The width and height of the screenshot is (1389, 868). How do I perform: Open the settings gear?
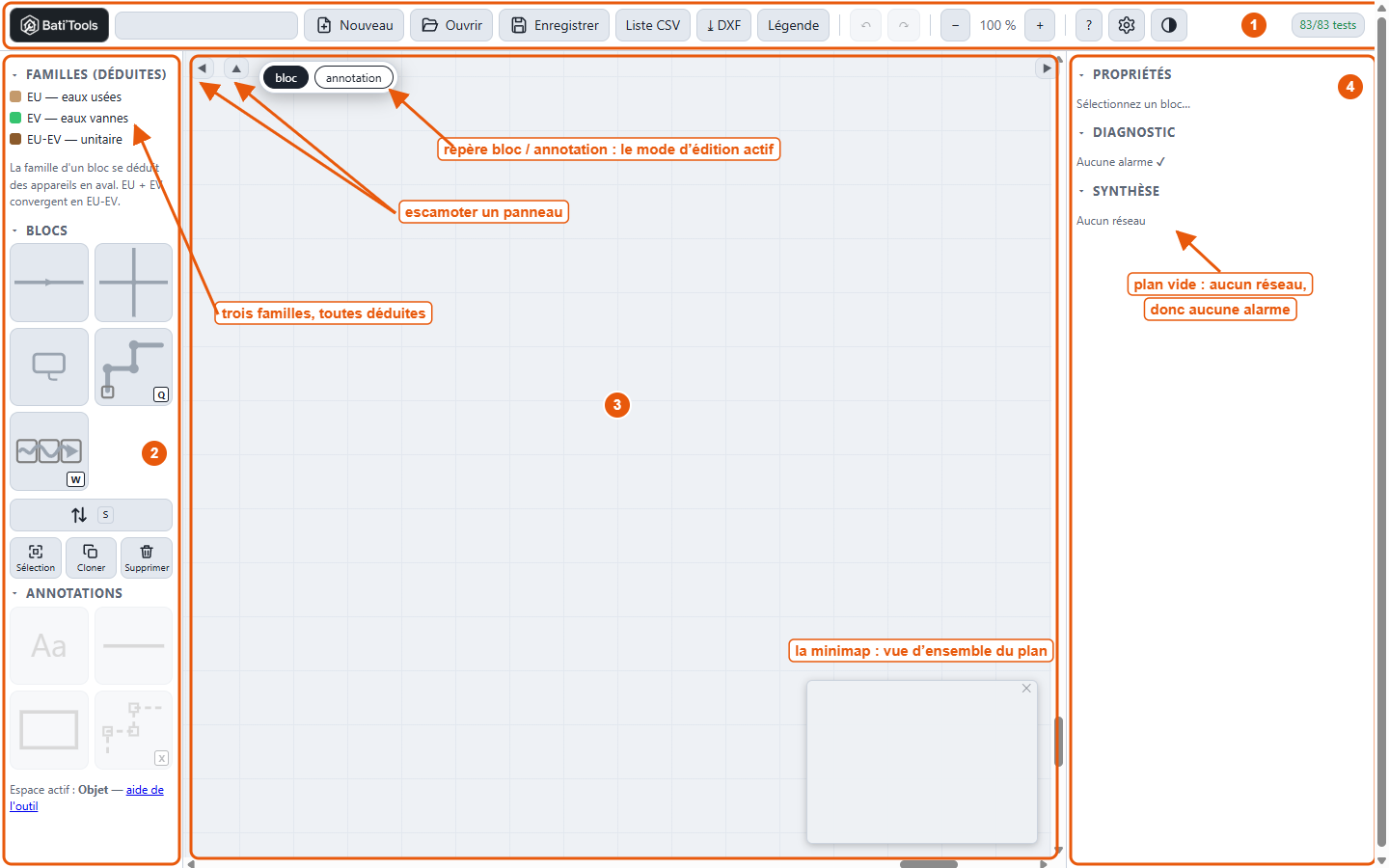(1127, 25)
